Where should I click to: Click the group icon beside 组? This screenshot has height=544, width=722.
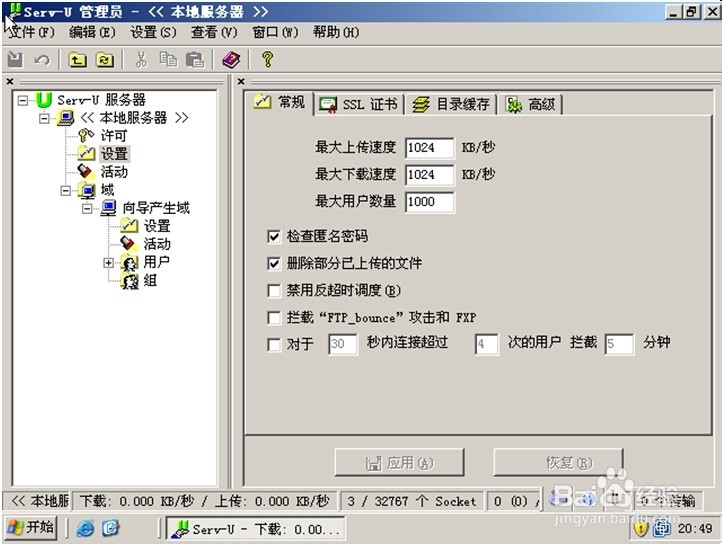pyautogui.click(x=130, y=281)
